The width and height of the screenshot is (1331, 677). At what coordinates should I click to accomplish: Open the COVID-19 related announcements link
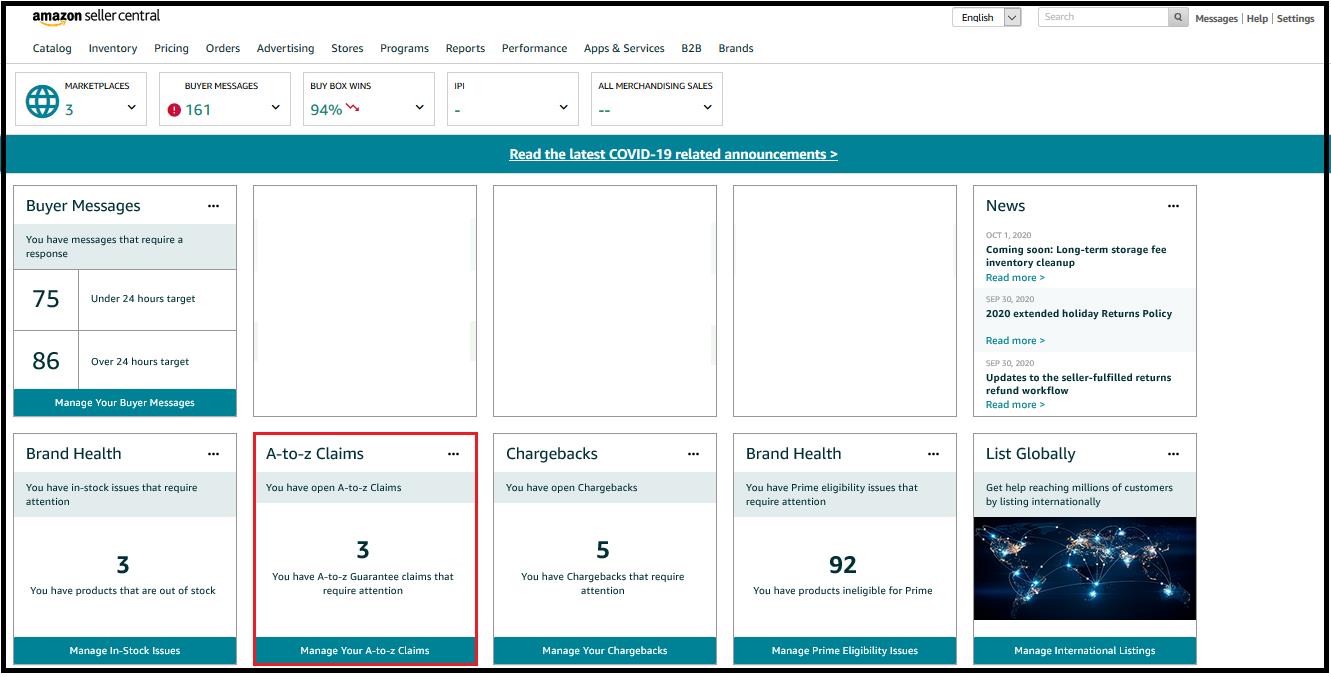pos(673,154)
